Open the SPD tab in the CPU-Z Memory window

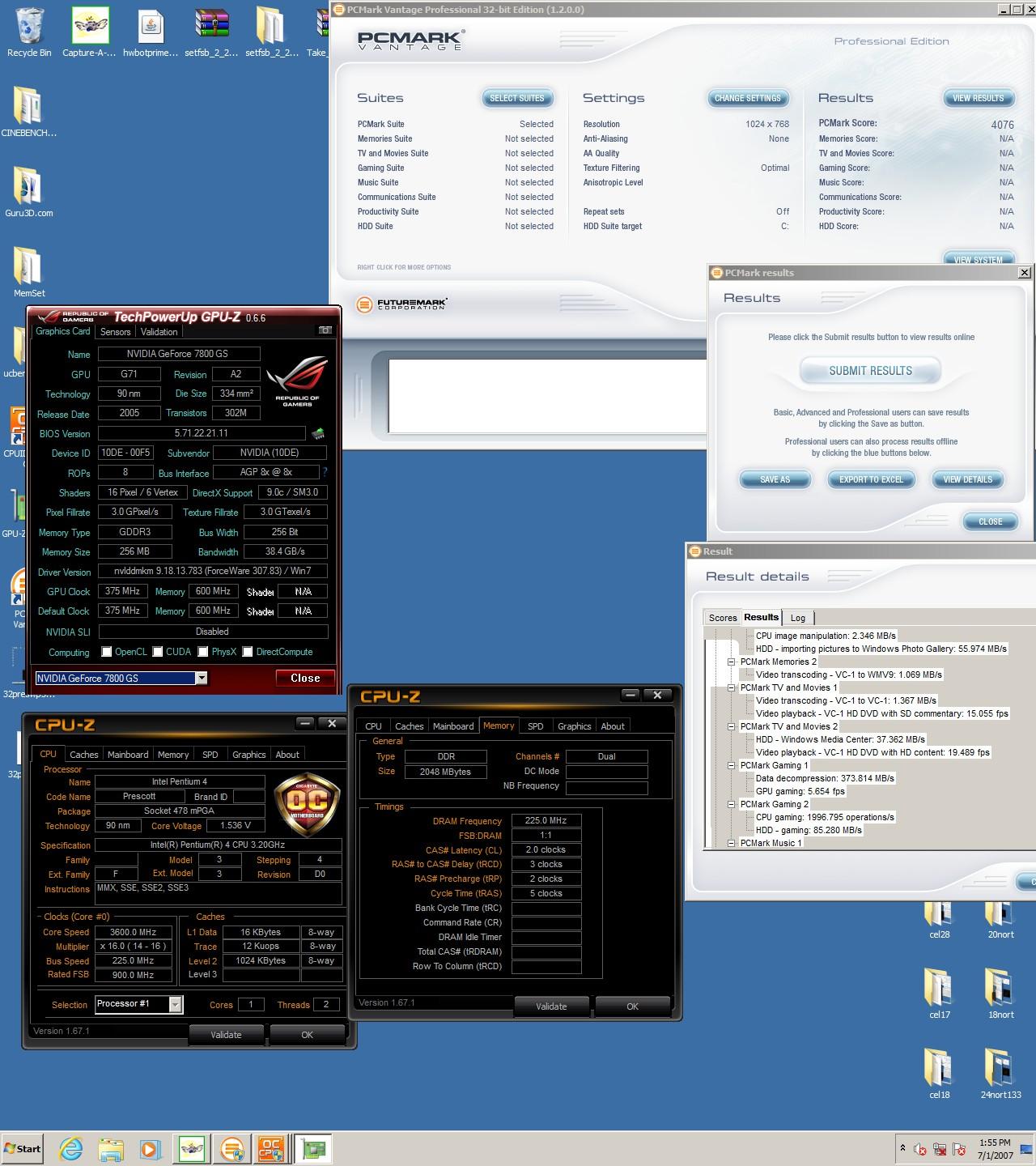[x=535, y=726]
